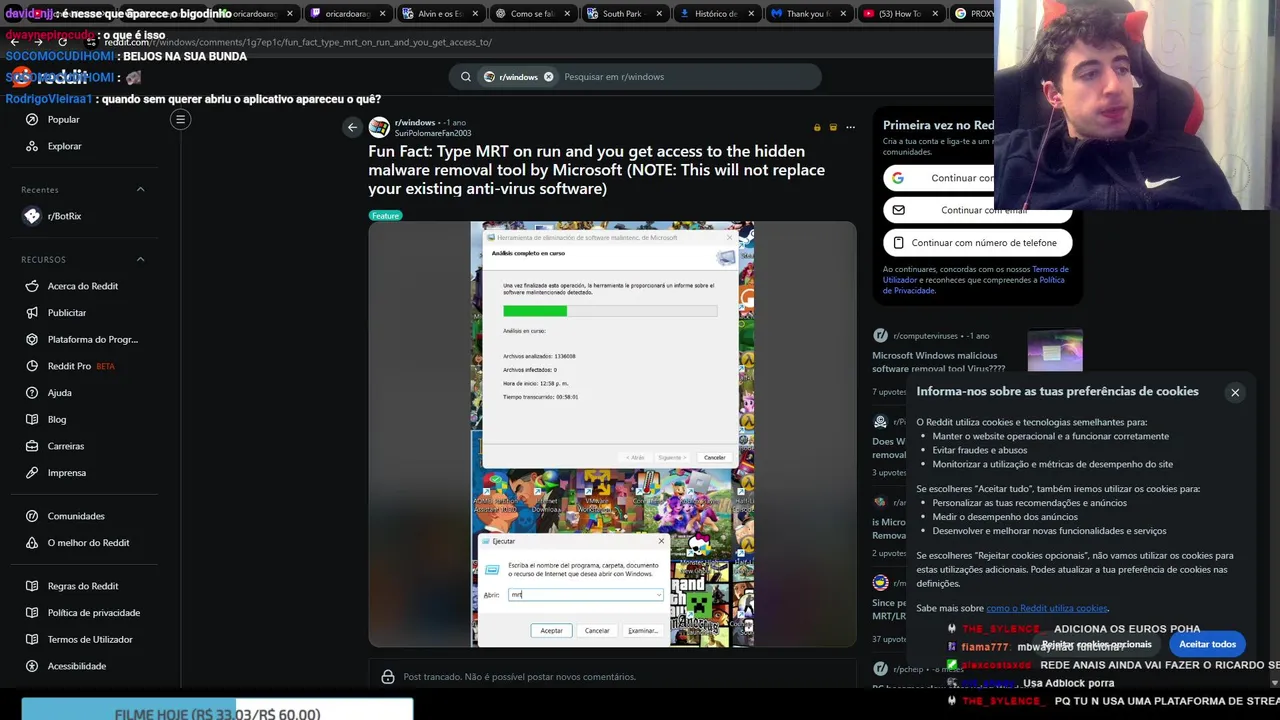Image resolution: width=1280 pixels, height=720 pixels.
Task: Close the cookie preferences dialog
Action: (1235, 392)
